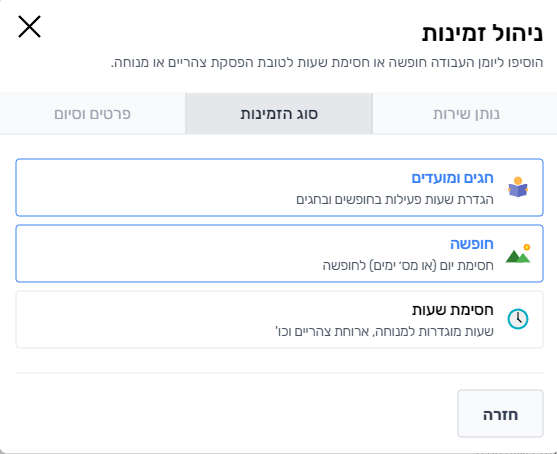557x454 pixels.
Task: Choose the חגים ומועדים heading link
Action: pyautogui.click(x=452, y=178)
